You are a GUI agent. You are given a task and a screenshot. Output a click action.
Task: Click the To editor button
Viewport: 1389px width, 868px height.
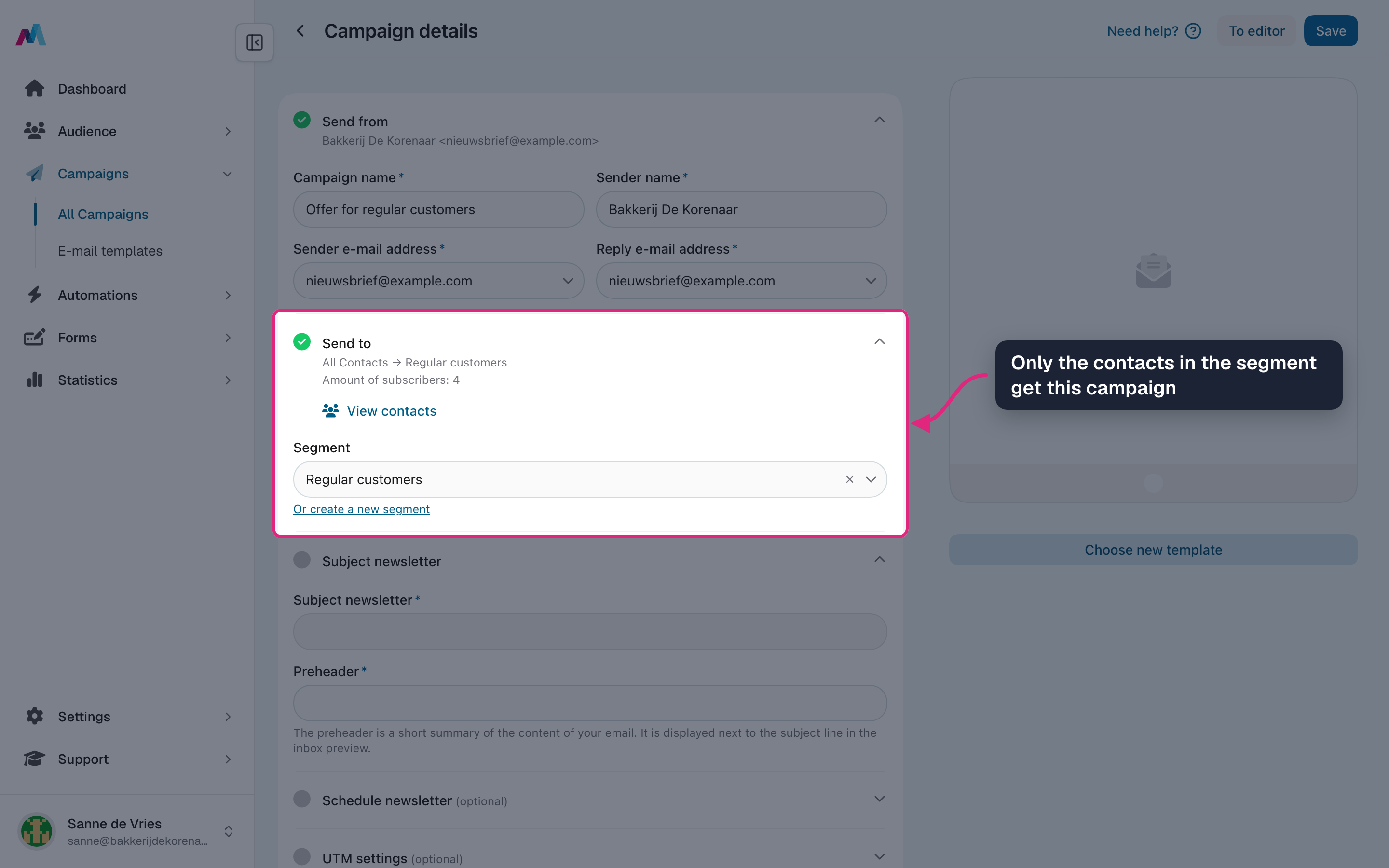[x=1256, y=31]
